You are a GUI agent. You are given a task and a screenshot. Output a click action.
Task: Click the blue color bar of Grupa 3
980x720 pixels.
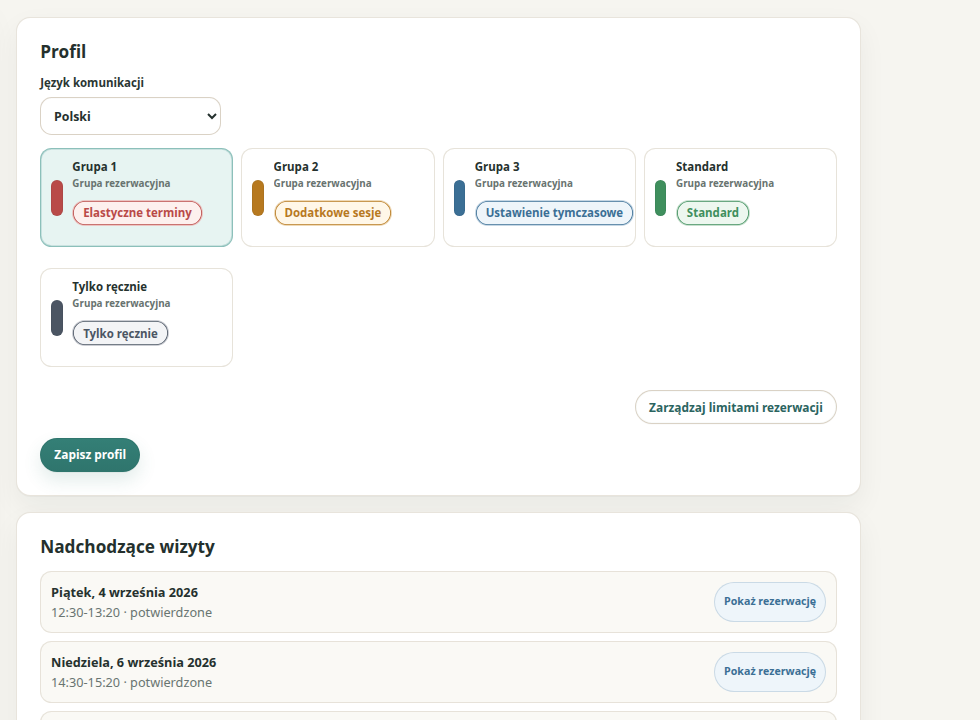point(459,198)
